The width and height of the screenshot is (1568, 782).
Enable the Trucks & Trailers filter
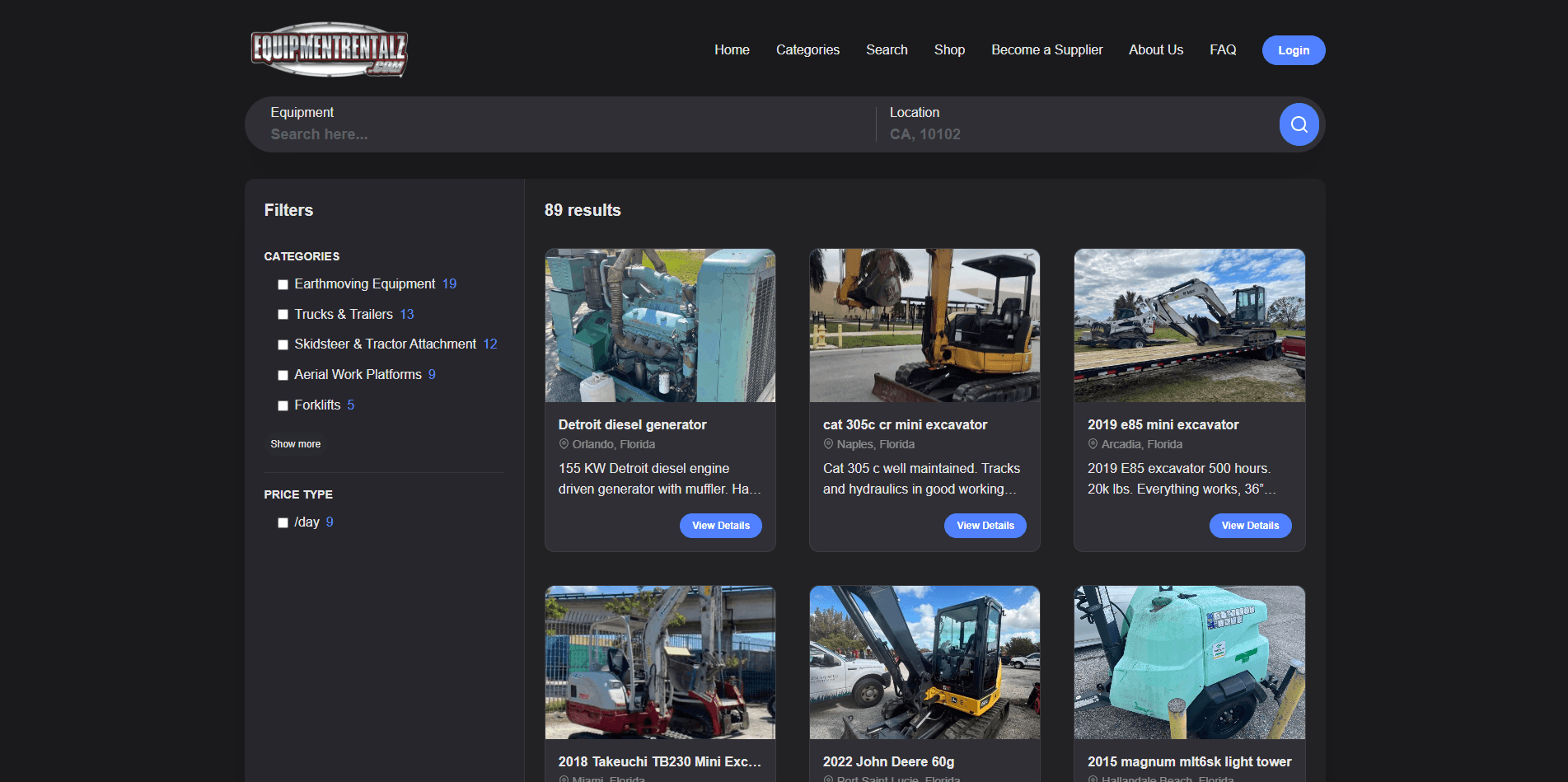coord(283,315)
